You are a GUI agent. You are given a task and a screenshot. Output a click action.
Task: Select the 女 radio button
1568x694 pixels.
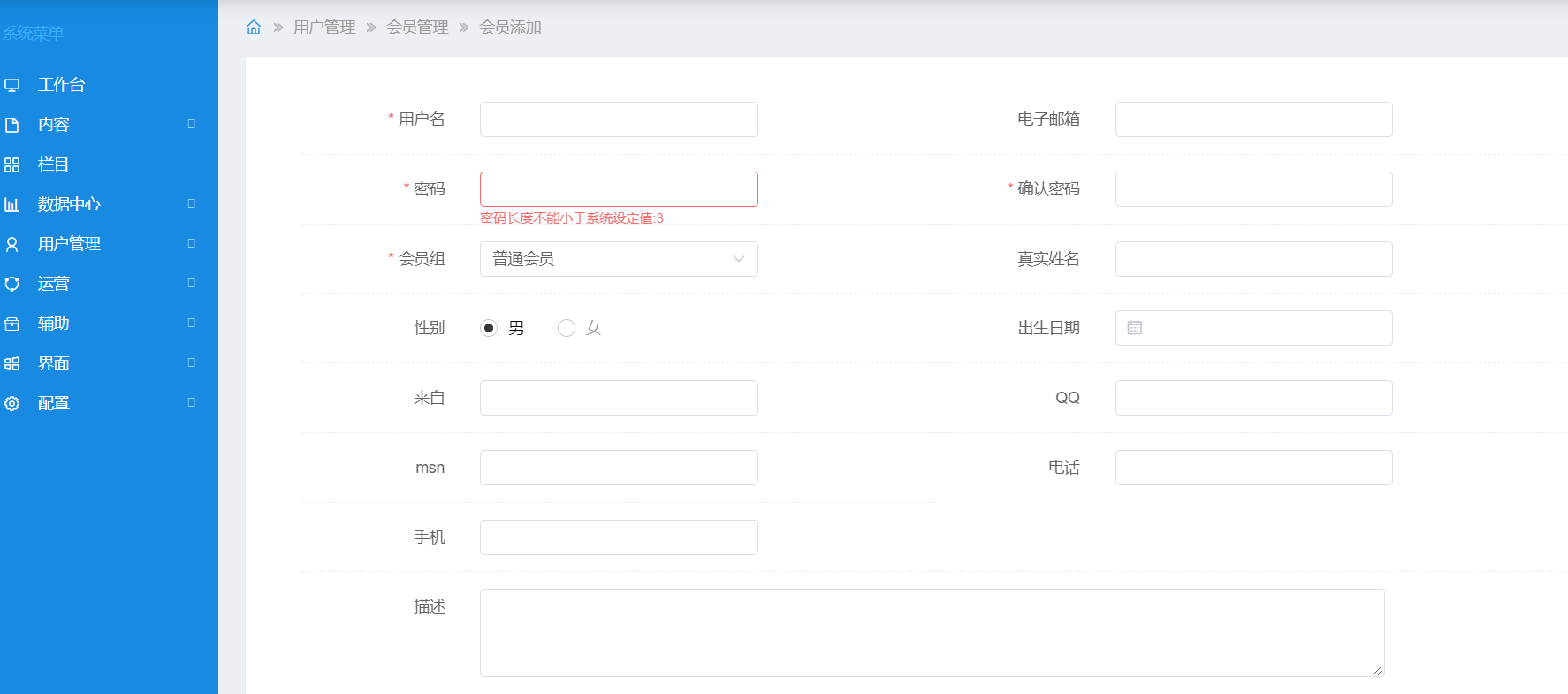coord(567,328)
